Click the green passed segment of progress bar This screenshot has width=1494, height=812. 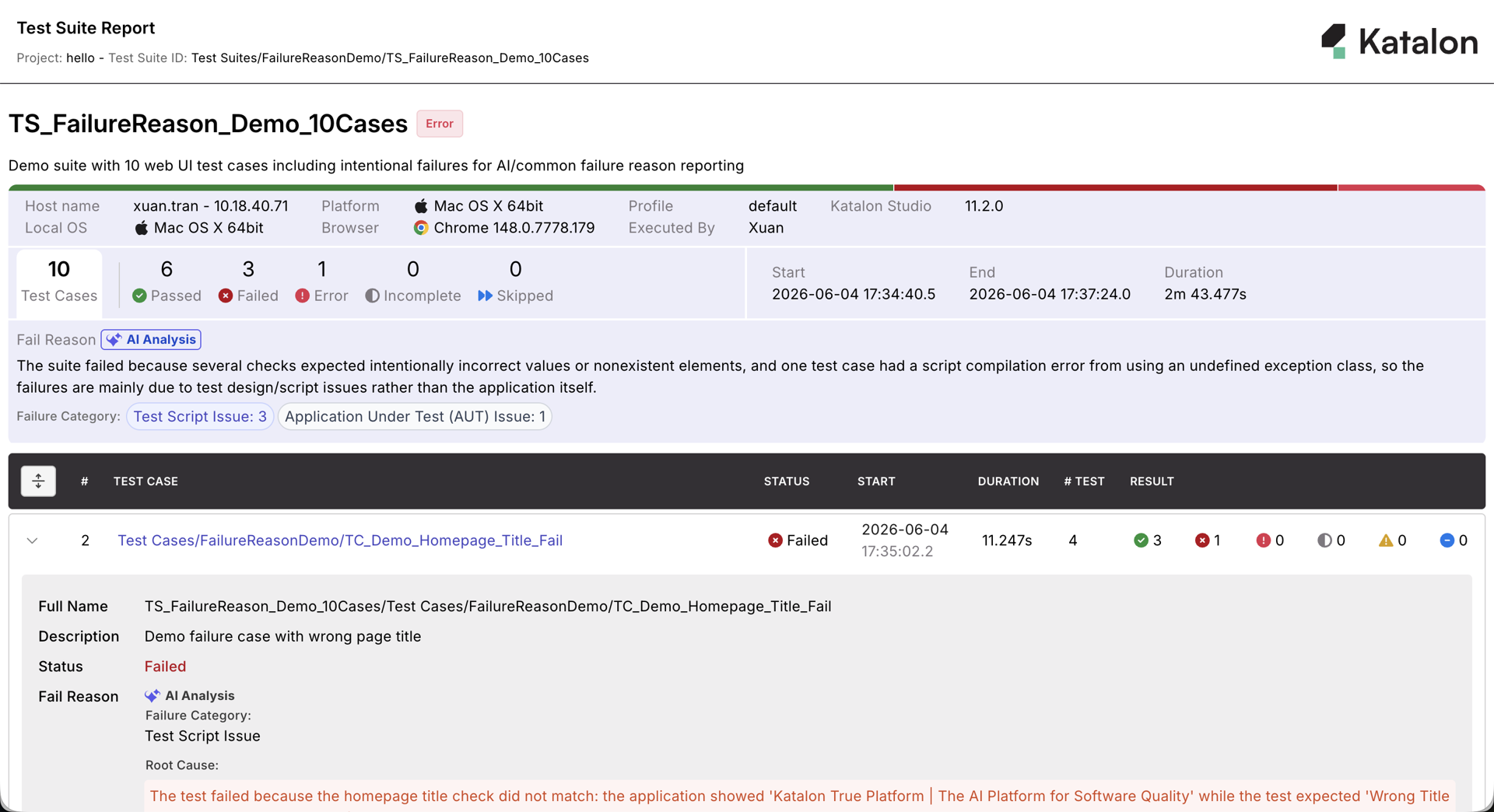451,187
